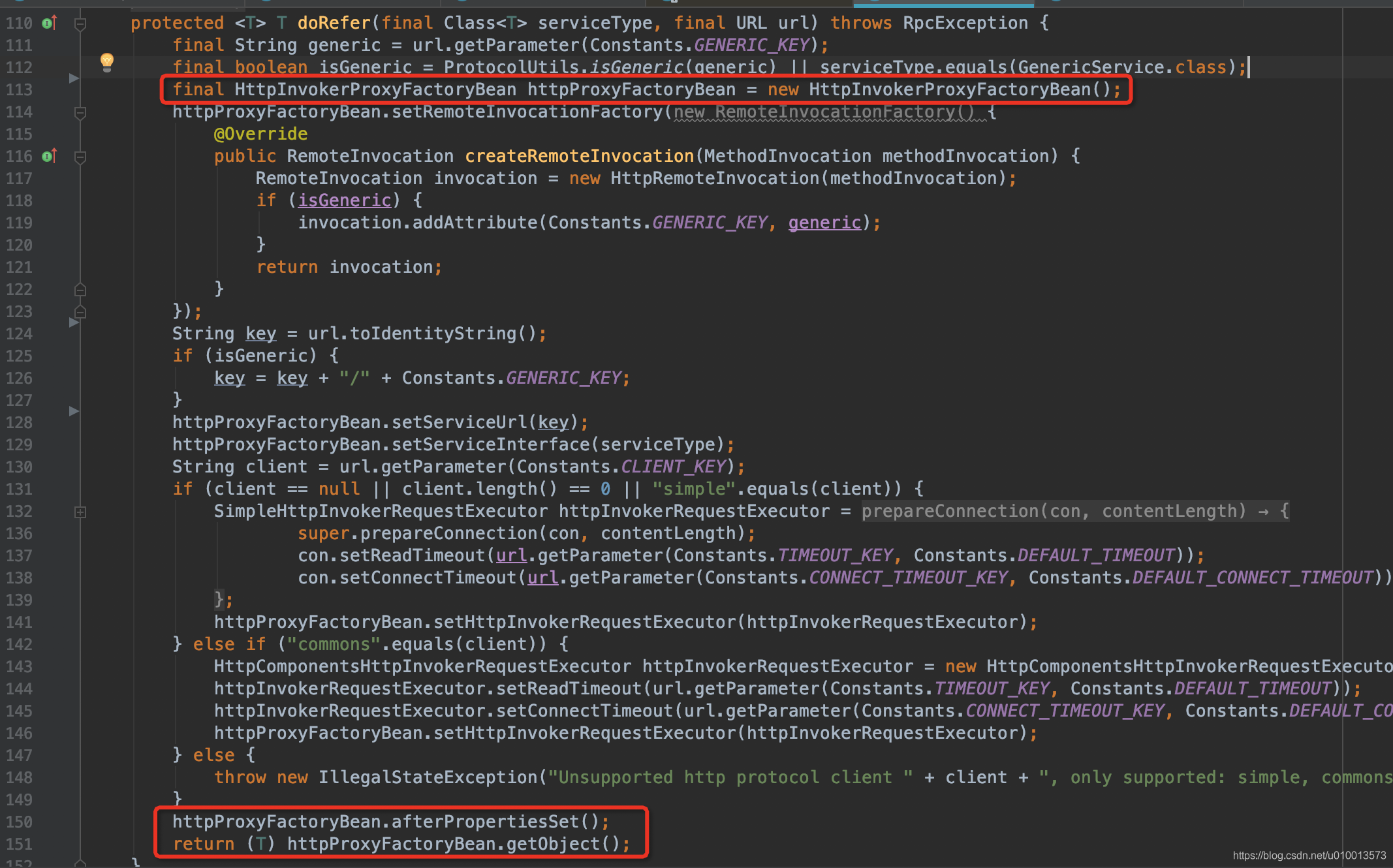Expand the folded prepareConnection lambda placeholder text
The height and width of the screenshot is (868, 1393).
pyautogui.click(x=1074, y=512)
